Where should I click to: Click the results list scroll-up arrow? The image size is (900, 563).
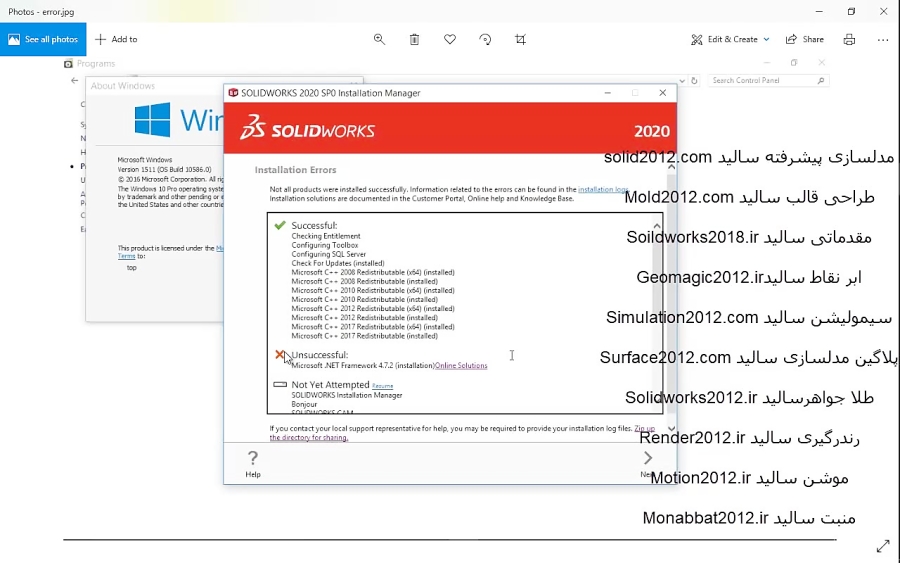(x=657, y=226)
